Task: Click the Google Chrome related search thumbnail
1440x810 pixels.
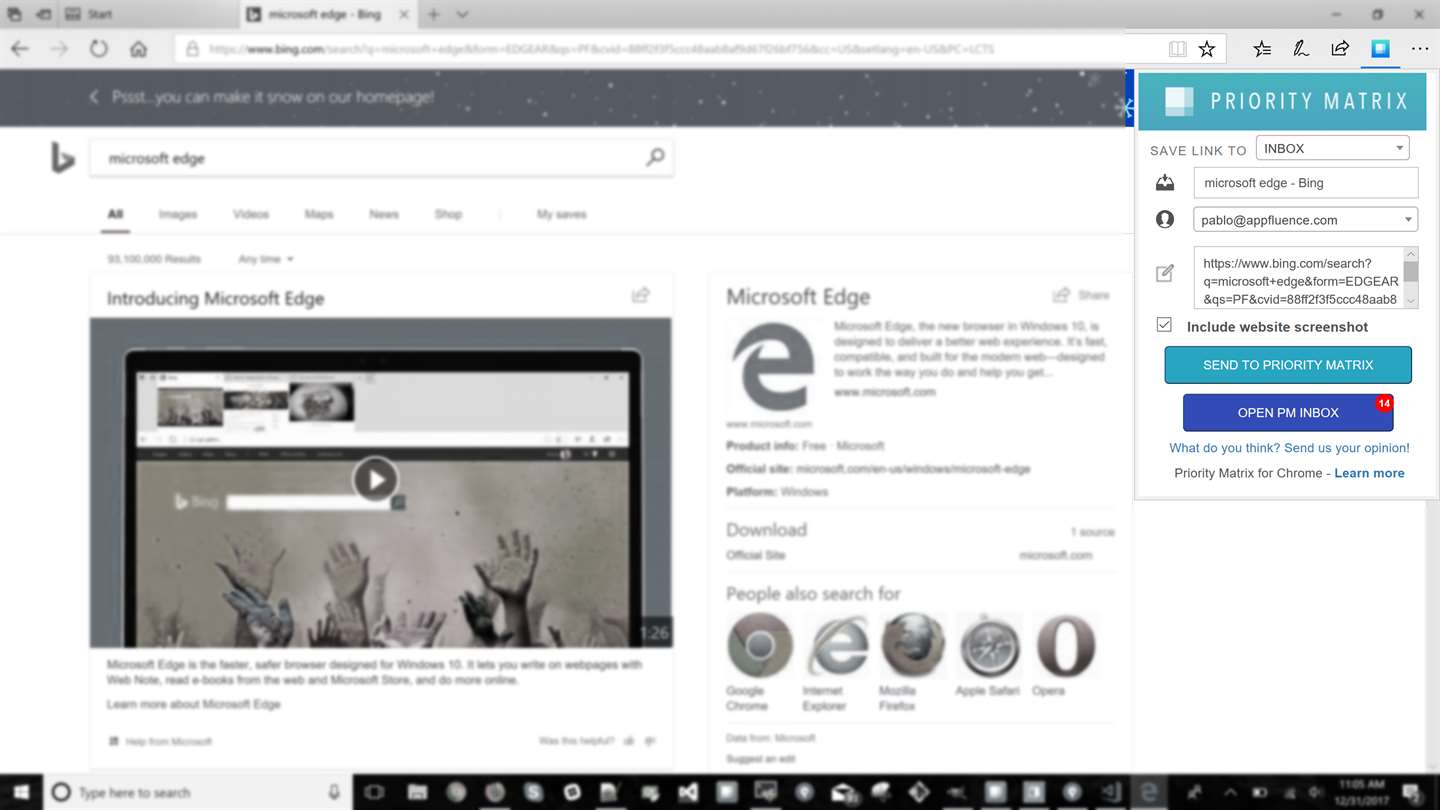Action: (760, 645)
